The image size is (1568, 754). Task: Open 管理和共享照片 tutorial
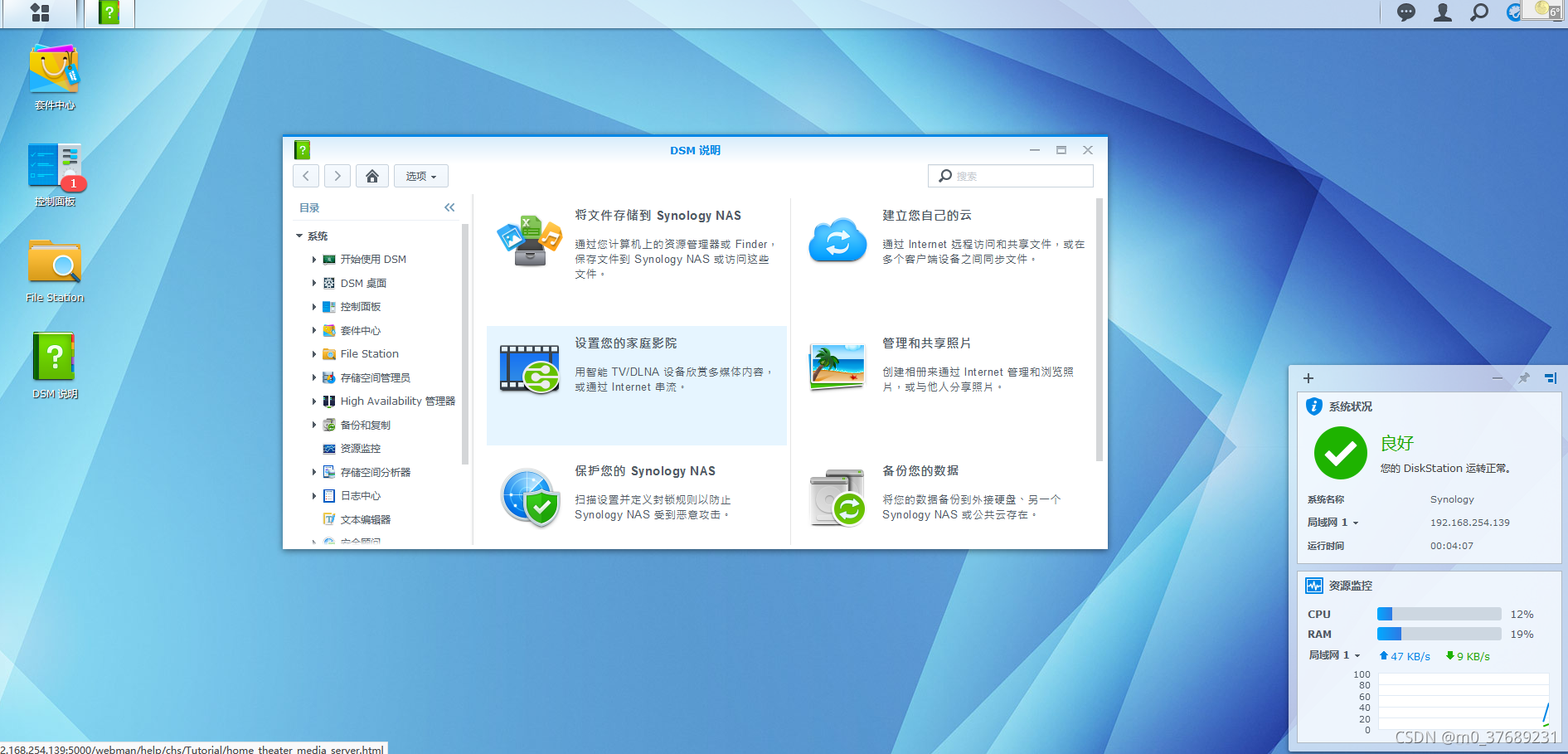pyautogui.click(x=927, y=343)
